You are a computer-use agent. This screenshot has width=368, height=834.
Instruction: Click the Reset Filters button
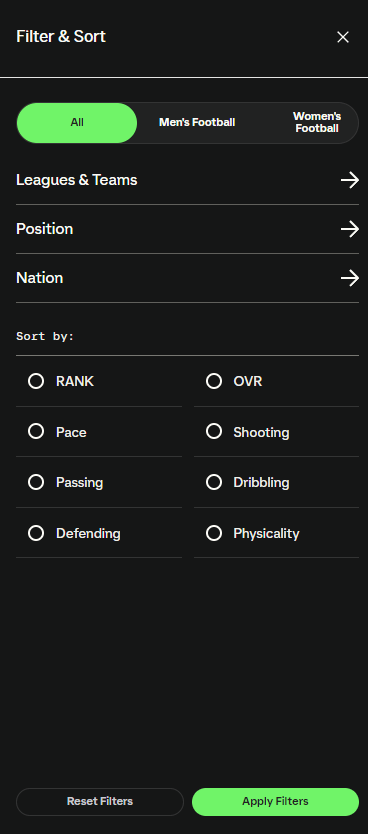click(100, 802)
